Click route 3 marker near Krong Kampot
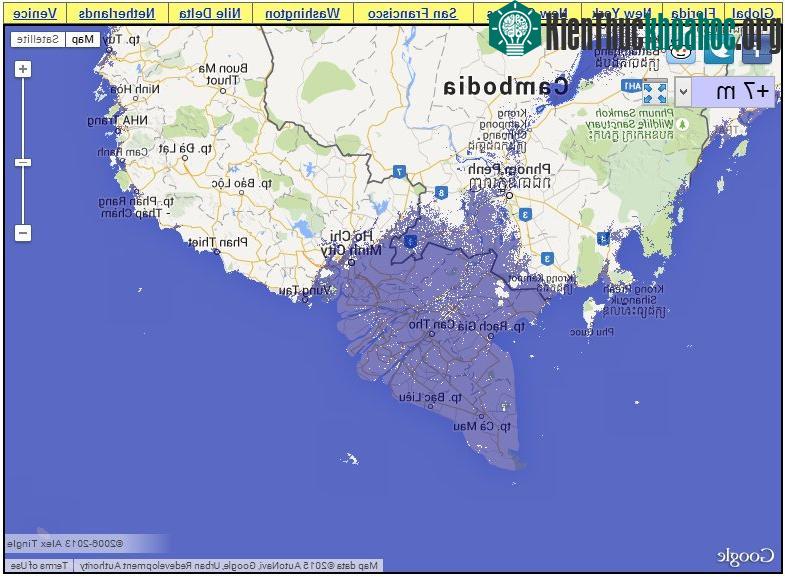The image size is (785, 577). (547, 259)
